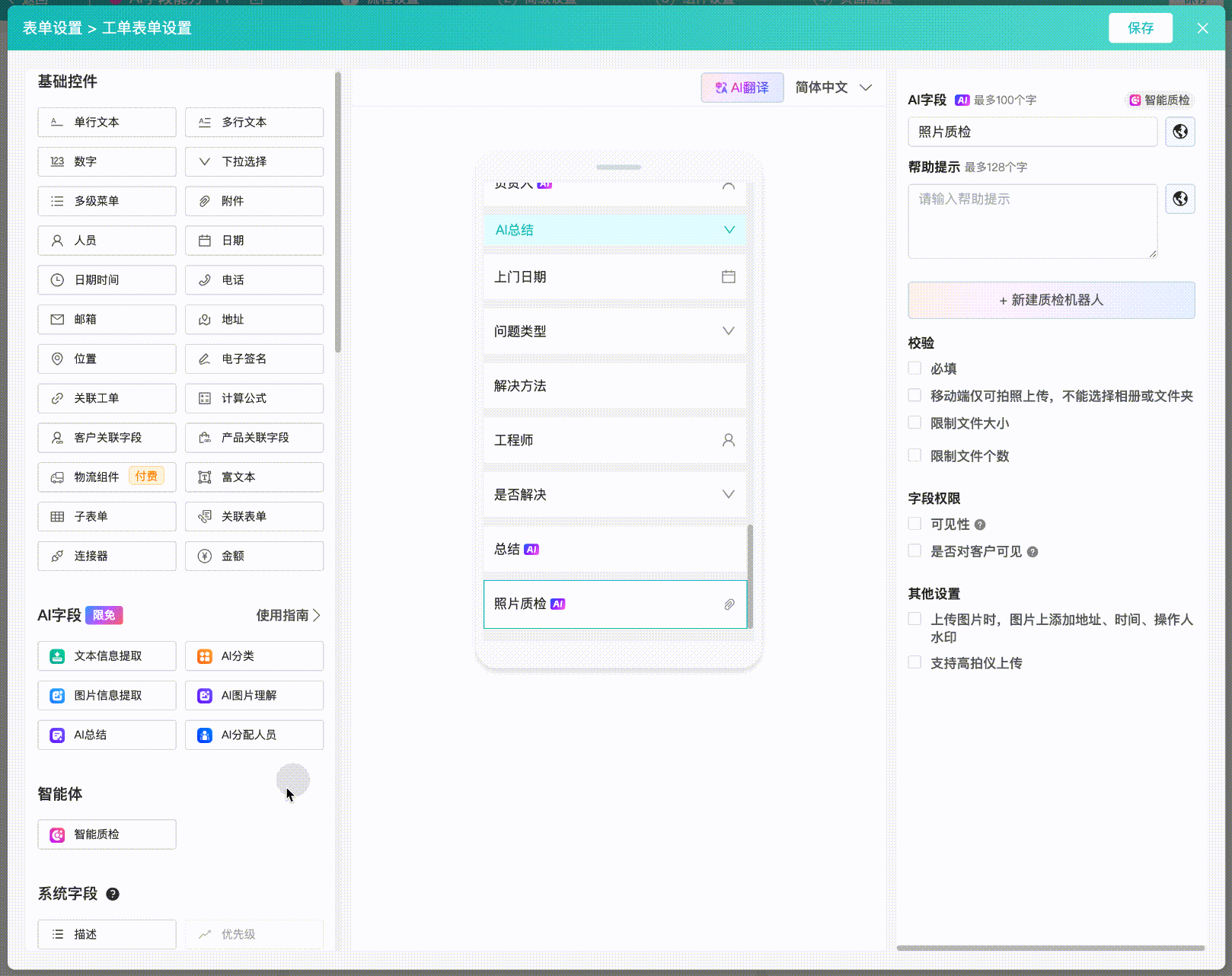
Task: Select the 上门日期 field in preview
Action: (x=615, y=277)
